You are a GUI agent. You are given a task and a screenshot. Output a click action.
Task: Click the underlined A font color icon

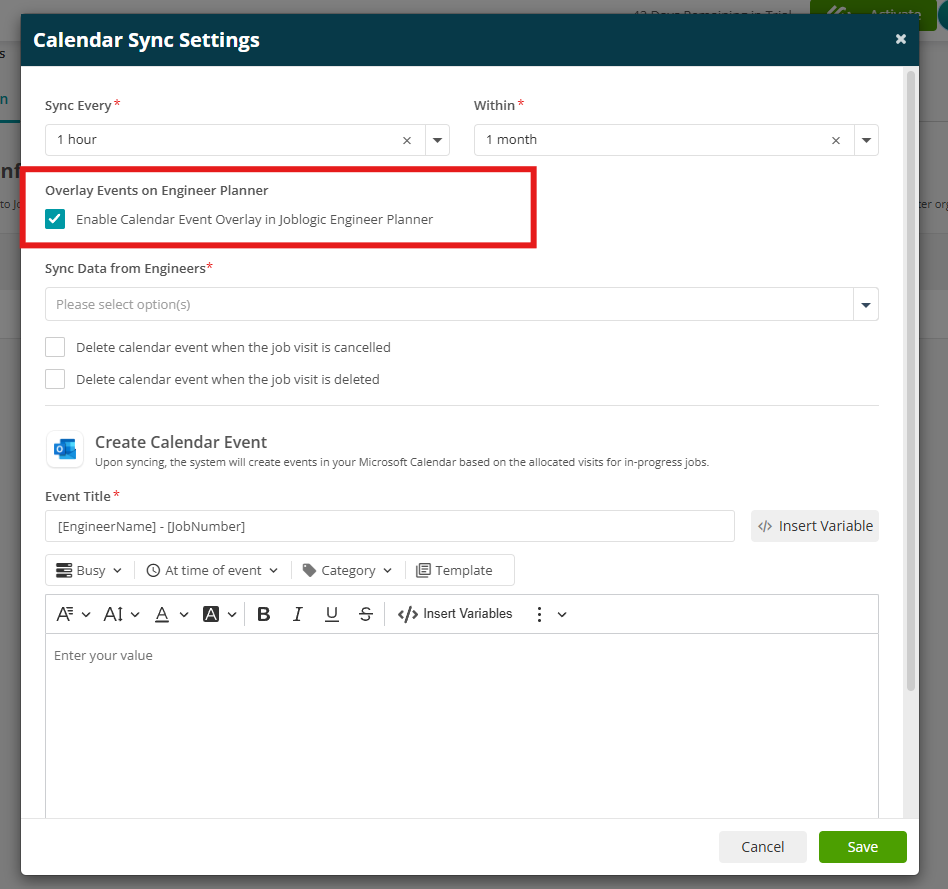tap(162, 614)
